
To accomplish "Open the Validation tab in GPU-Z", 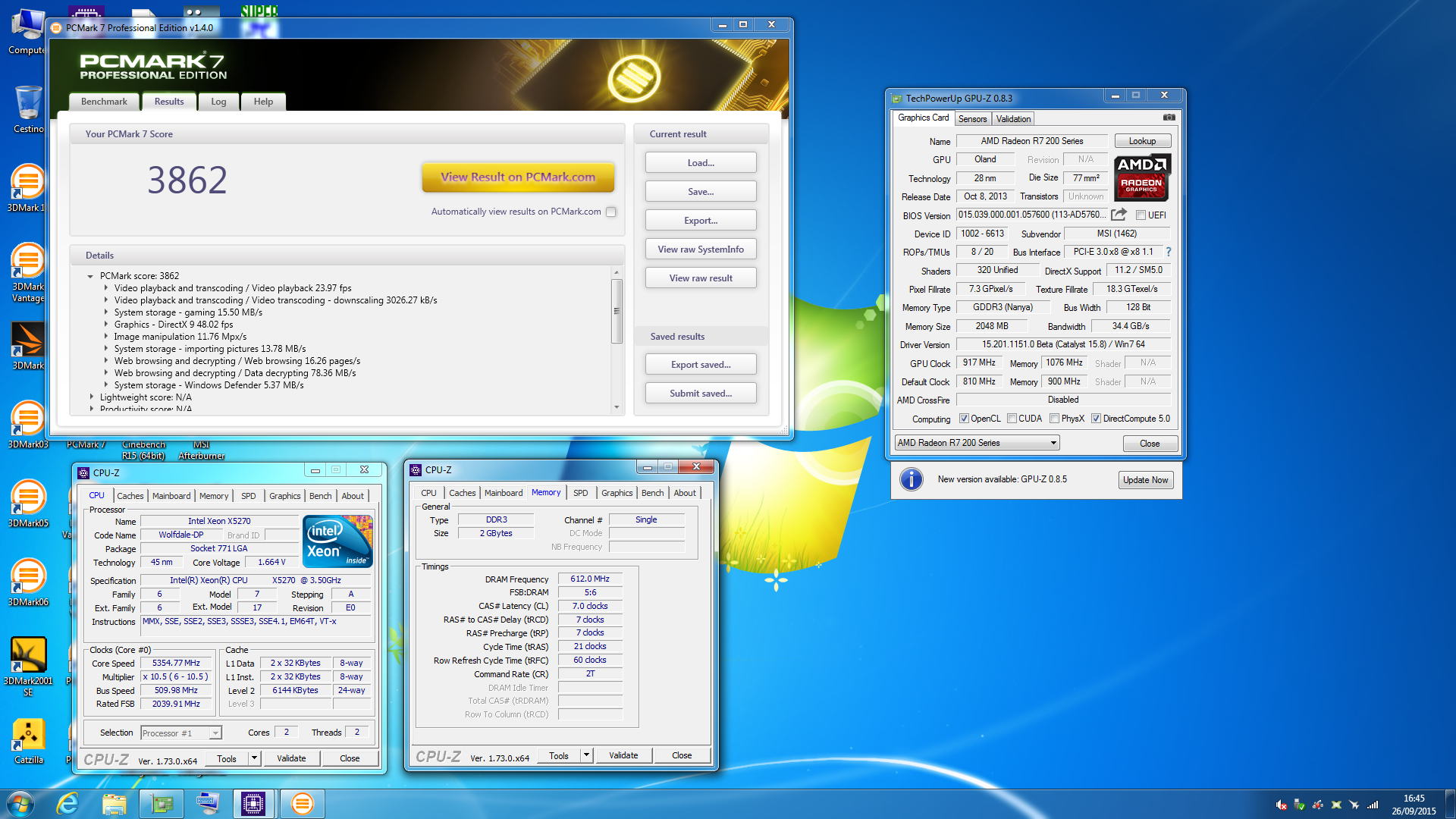I will coord(1013,119).
